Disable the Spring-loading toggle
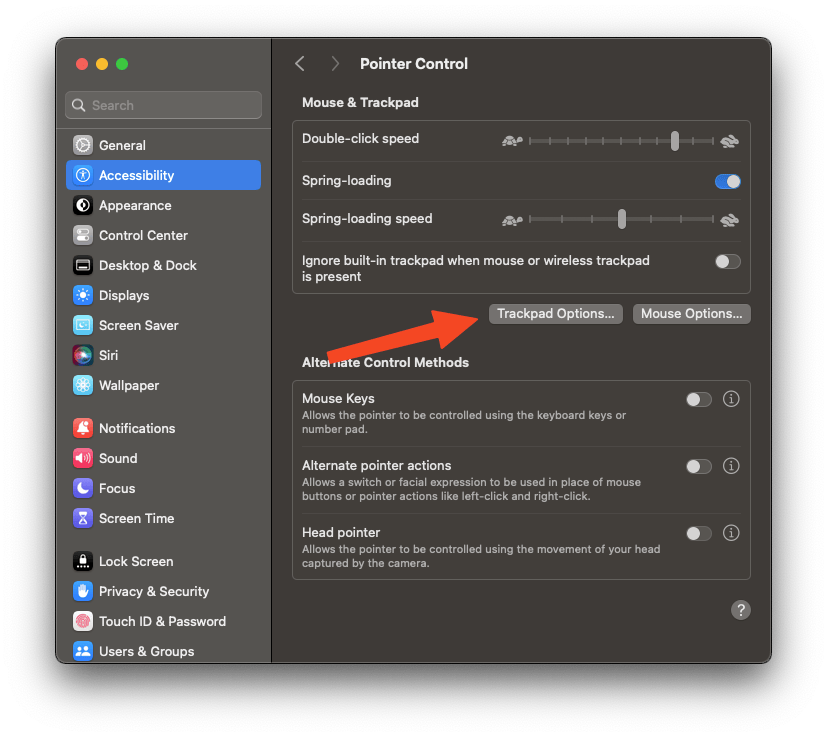This screenshot has width=827, height=737. [x=728, y=181]
